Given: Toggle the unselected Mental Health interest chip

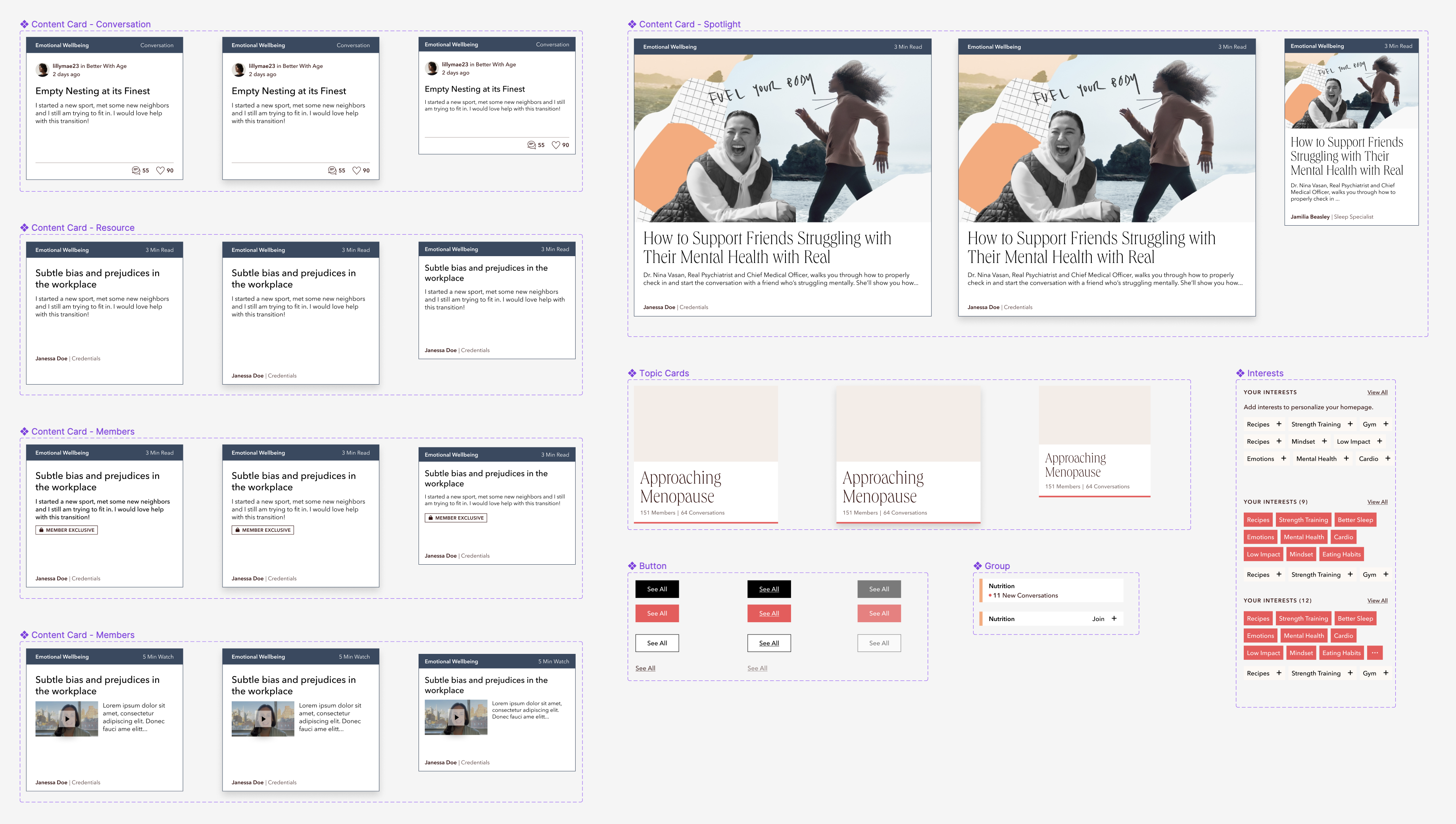Looking at the screenshot, I should [1316, 458].
